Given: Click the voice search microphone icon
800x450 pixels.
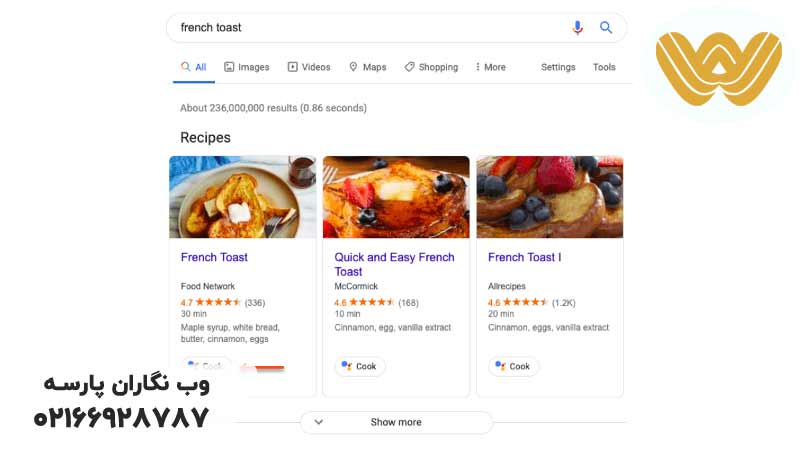Looking at the screenshot, I should click(577, 28).
